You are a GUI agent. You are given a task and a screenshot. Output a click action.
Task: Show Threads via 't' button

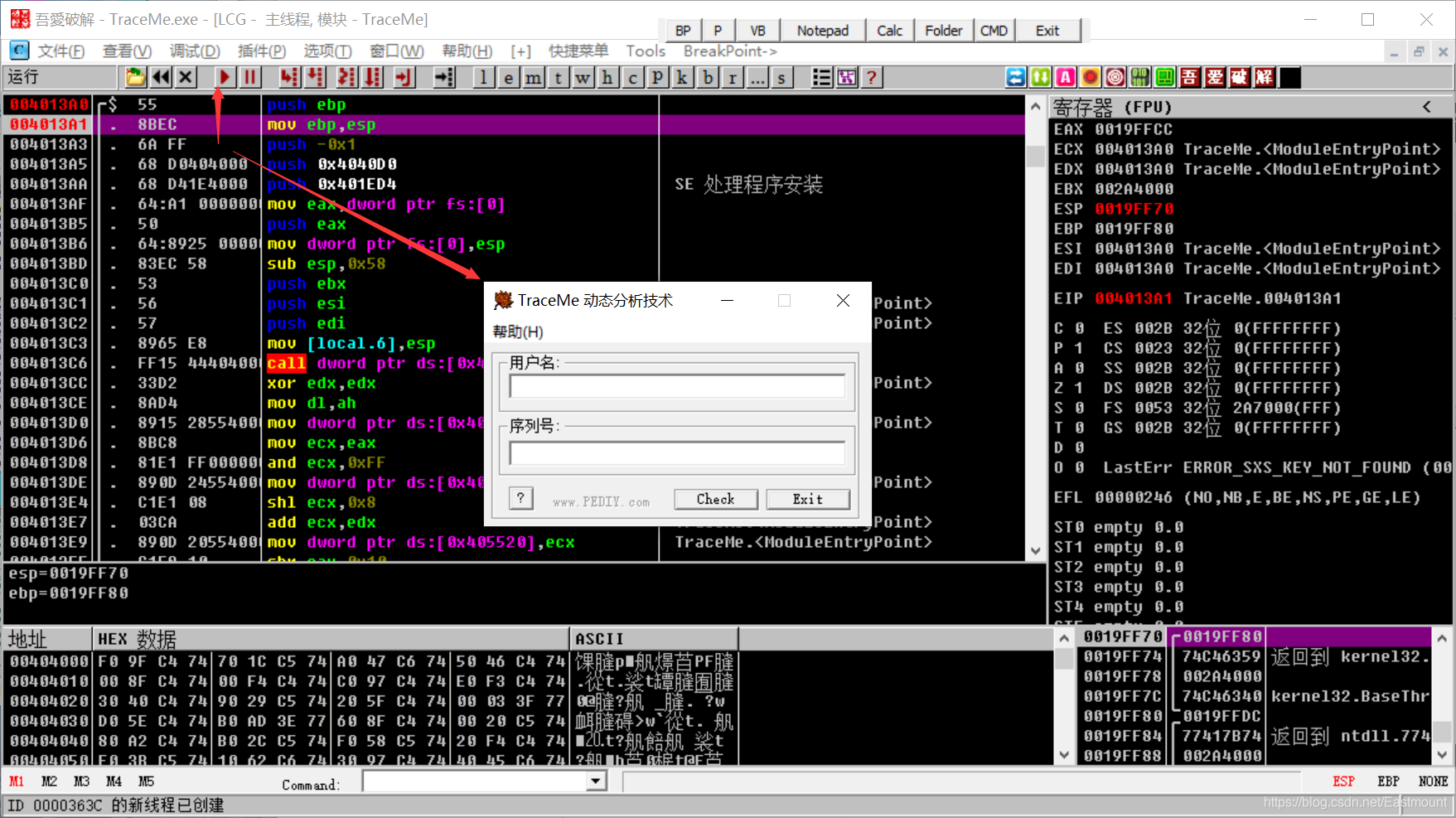pos(559,77)
